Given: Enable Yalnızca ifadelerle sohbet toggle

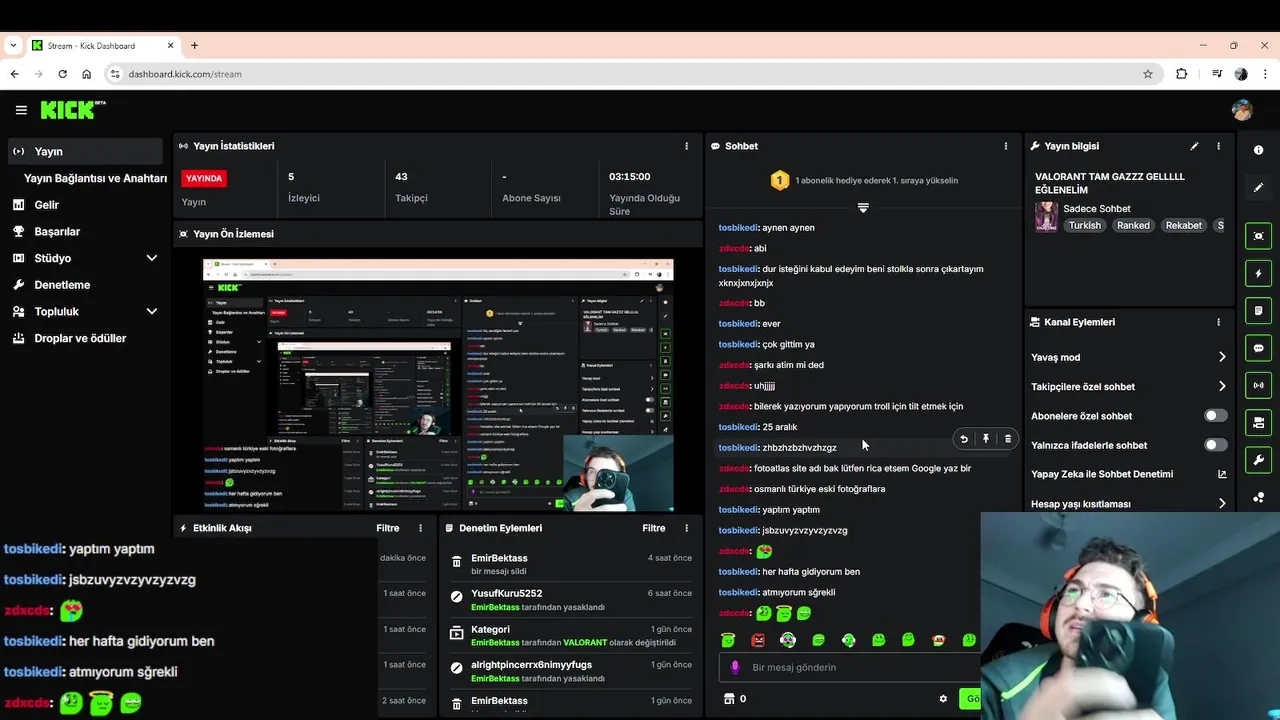Looking at the screenshot, I should click(1215, 445).
